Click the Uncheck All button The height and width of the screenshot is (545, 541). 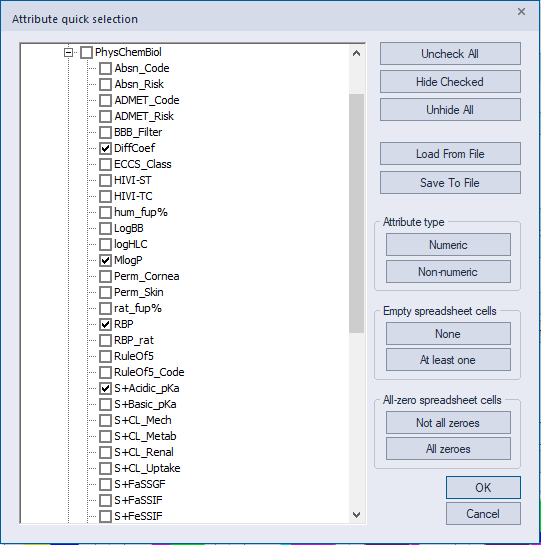point(450,54)
